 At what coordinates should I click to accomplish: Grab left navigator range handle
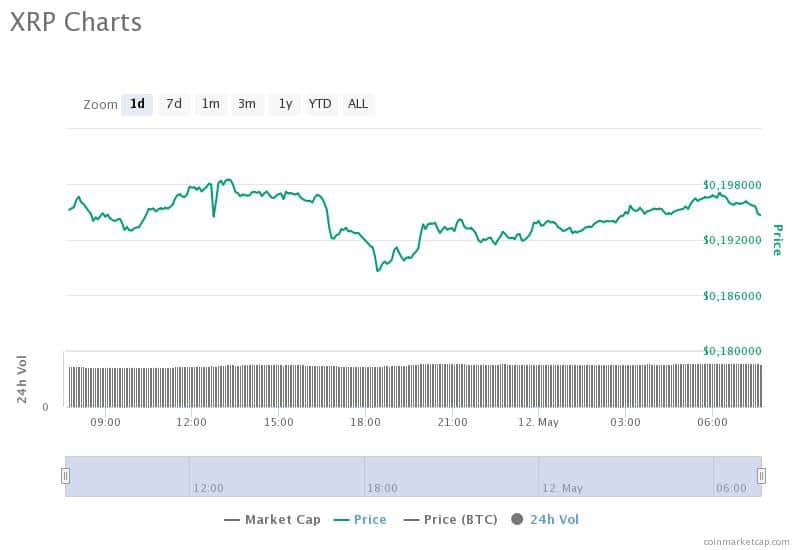tap(65, 476)
